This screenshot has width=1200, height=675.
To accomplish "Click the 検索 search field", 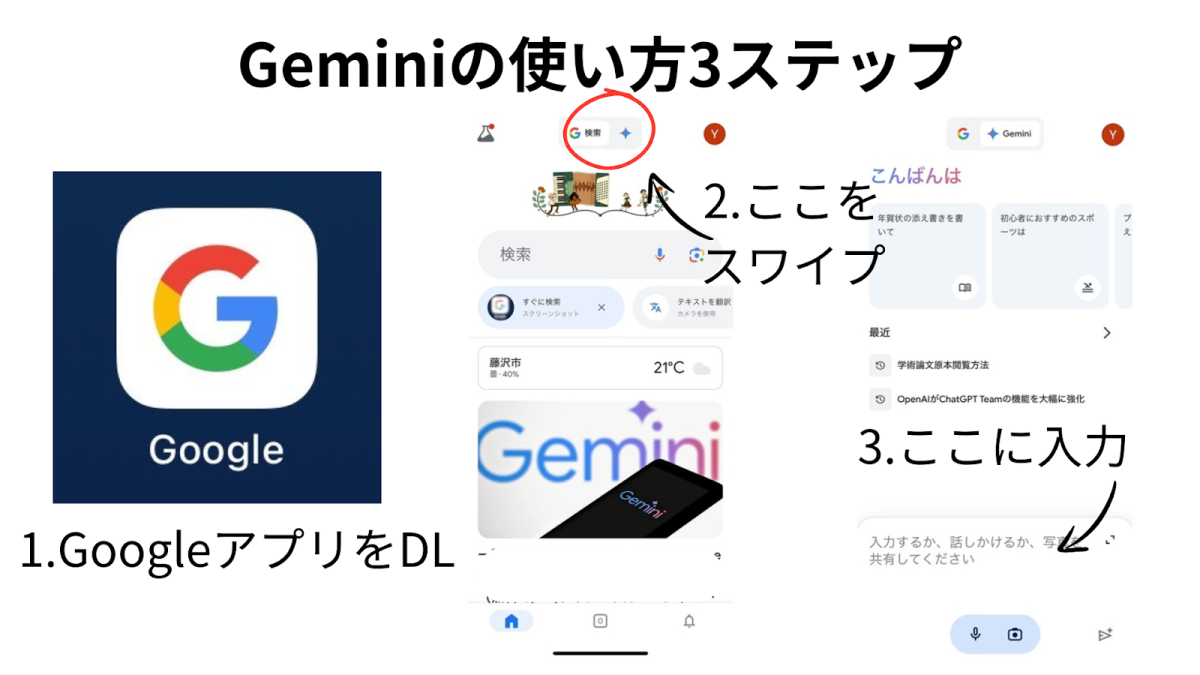I will (x=563, y=255).
